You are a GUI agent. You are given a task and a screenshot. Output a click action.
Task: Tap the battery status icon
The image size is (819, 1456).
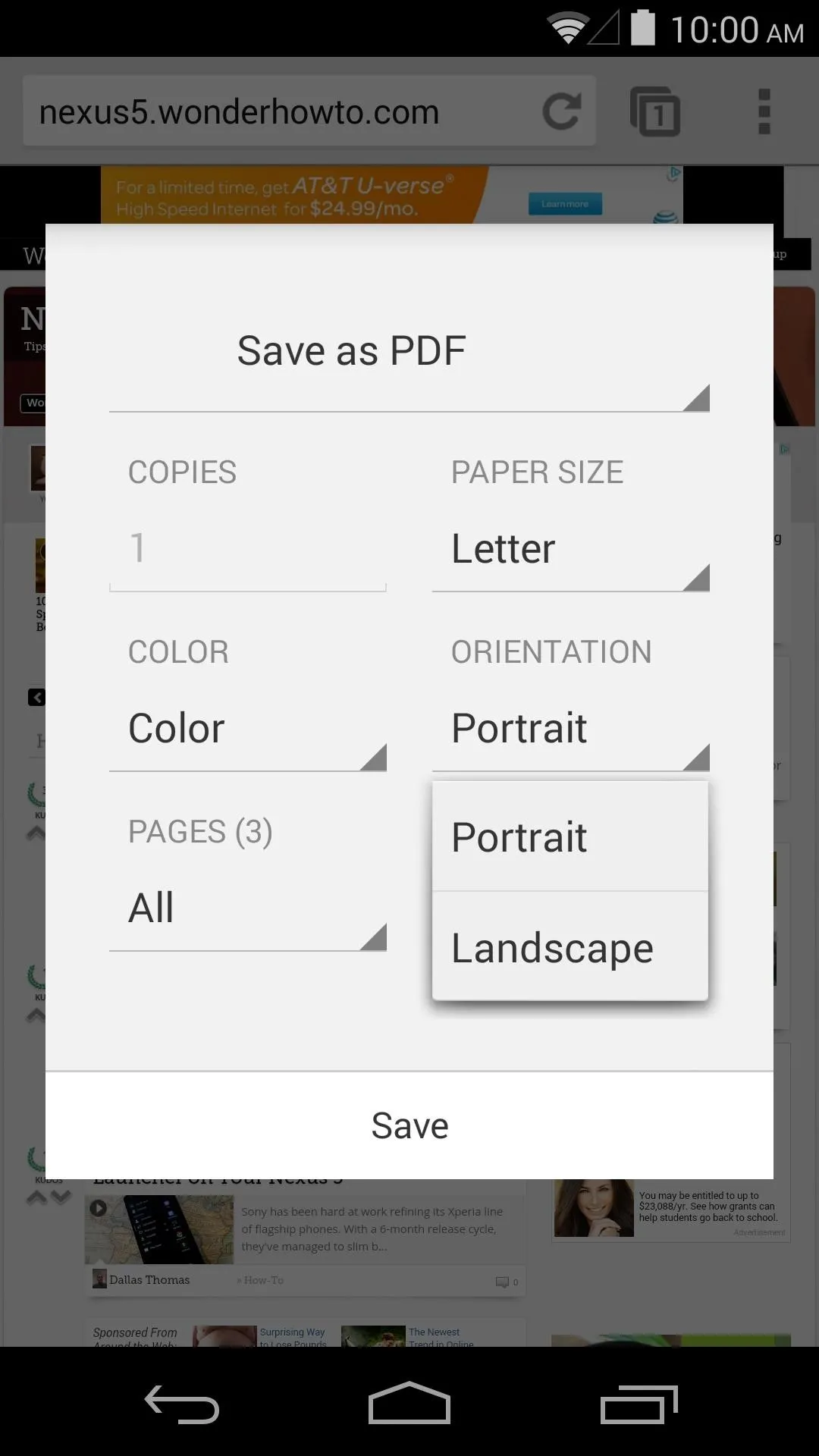pyautogui.click(x=643, y=27)
